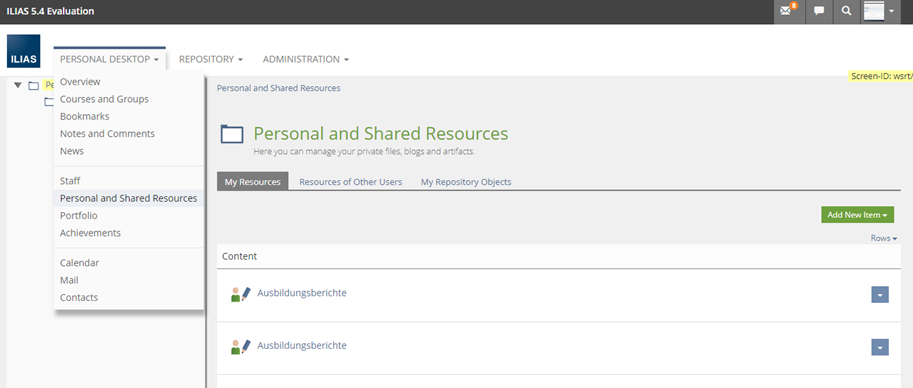Open Bookmarks from the dropdown menu

pos(84,117)
